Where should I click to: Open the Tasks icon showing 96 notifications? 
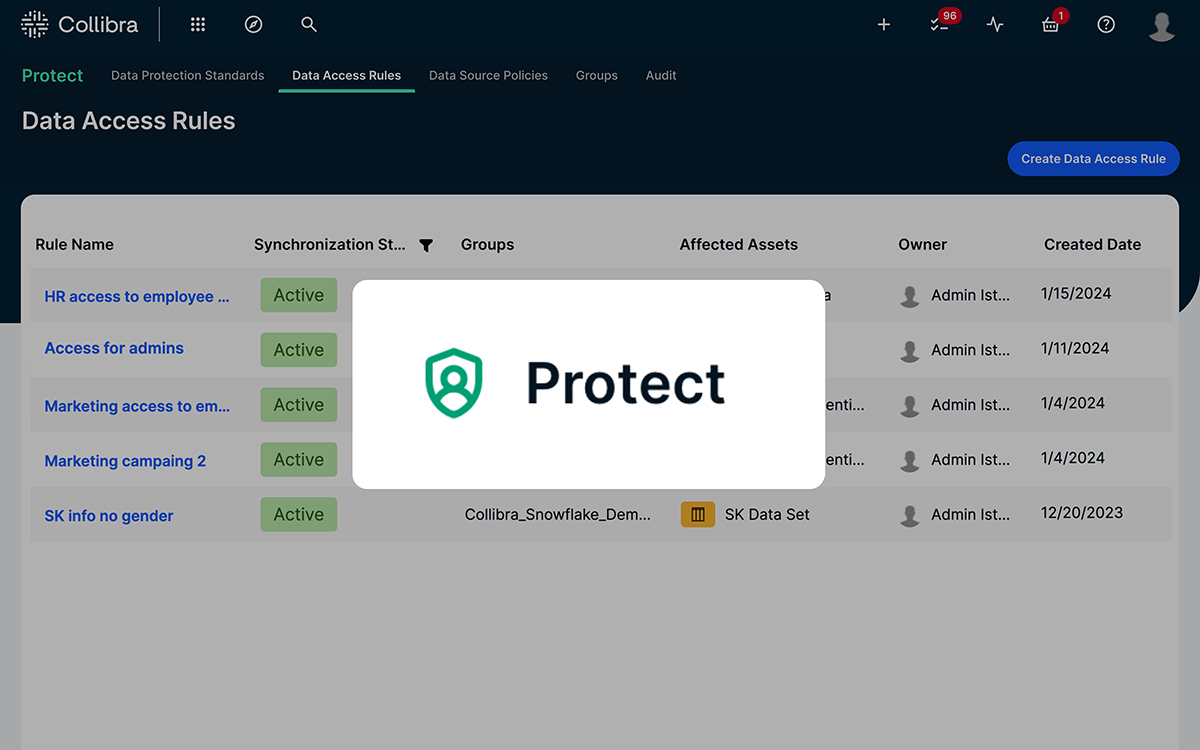938,24
